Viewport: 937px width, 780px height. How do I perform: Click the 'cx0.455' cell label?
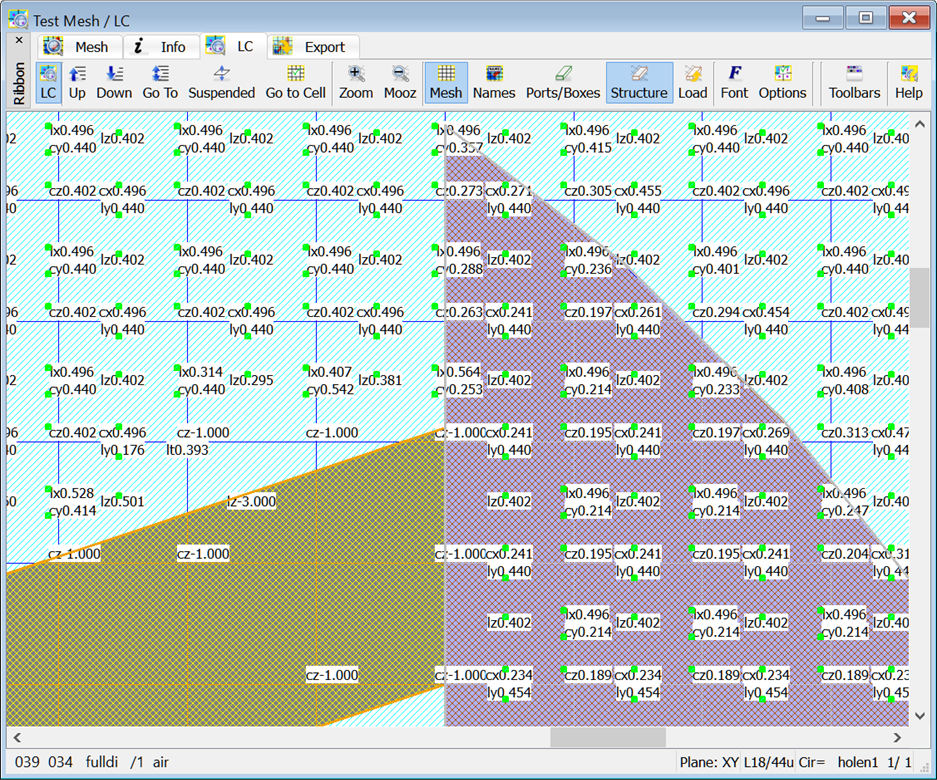click(638, 191)
